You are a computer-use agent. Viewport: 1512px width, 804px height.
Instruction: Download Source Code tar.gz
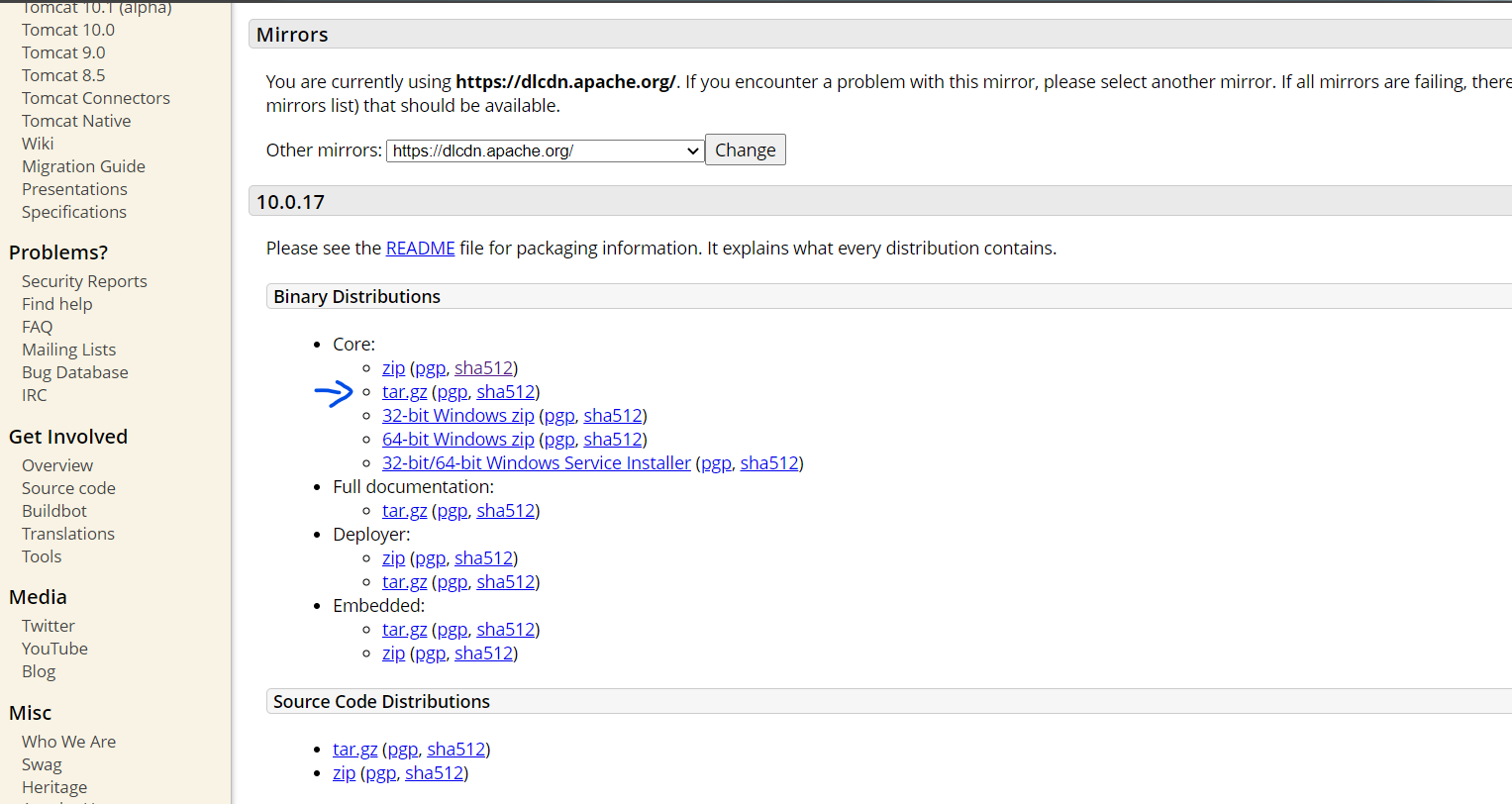click(x=355, y=749)
